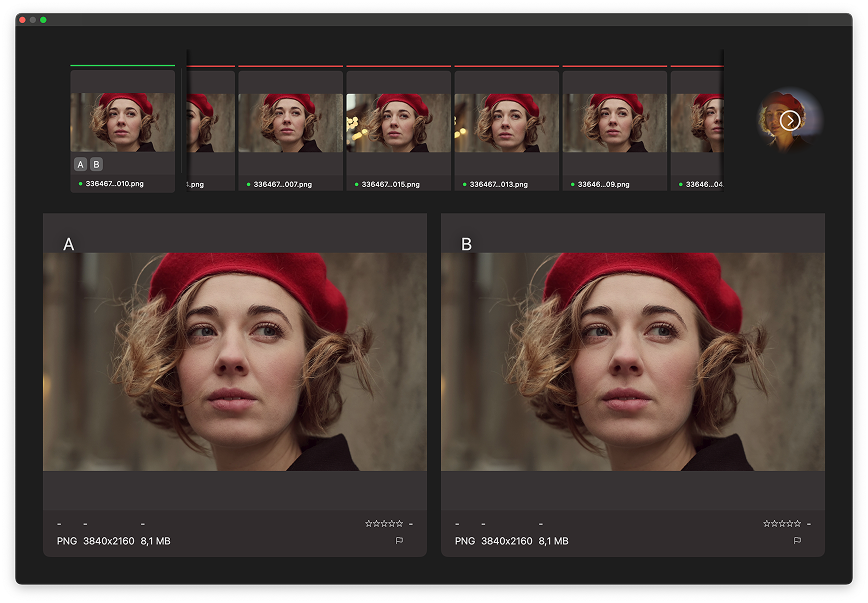Click the red close window button

click(23, 20)
